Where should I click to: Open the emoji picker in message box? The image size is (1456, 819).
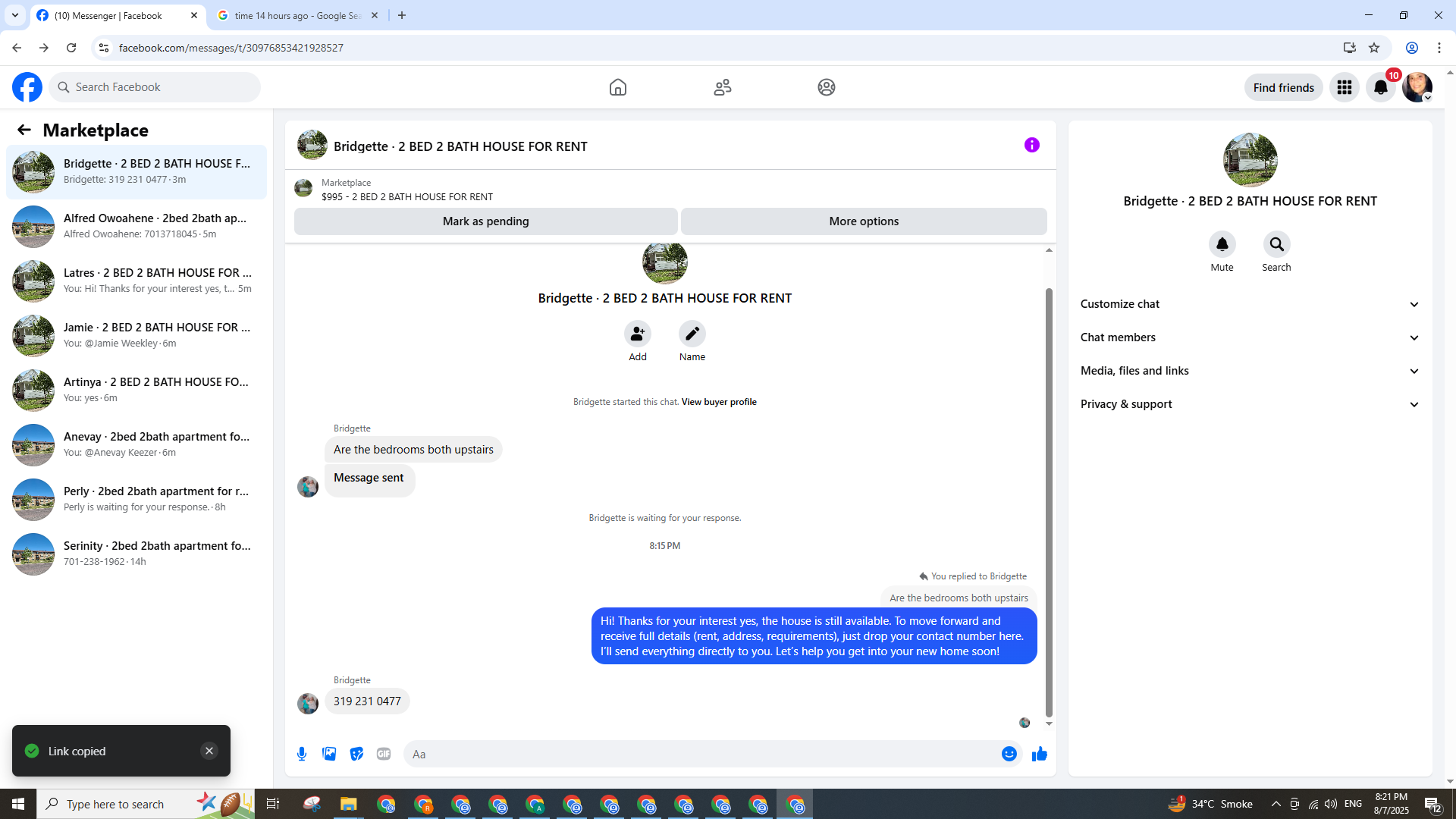pos(1009,754)
